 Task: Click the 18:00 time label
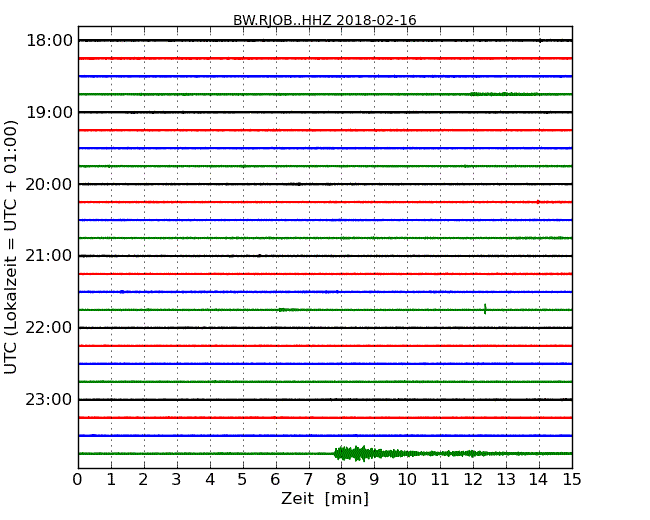tap(49, 41)
